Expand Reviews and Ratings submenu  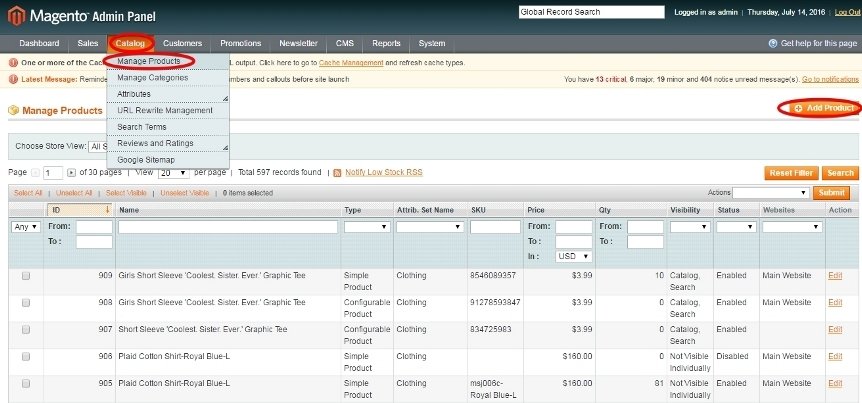point(168,143)
